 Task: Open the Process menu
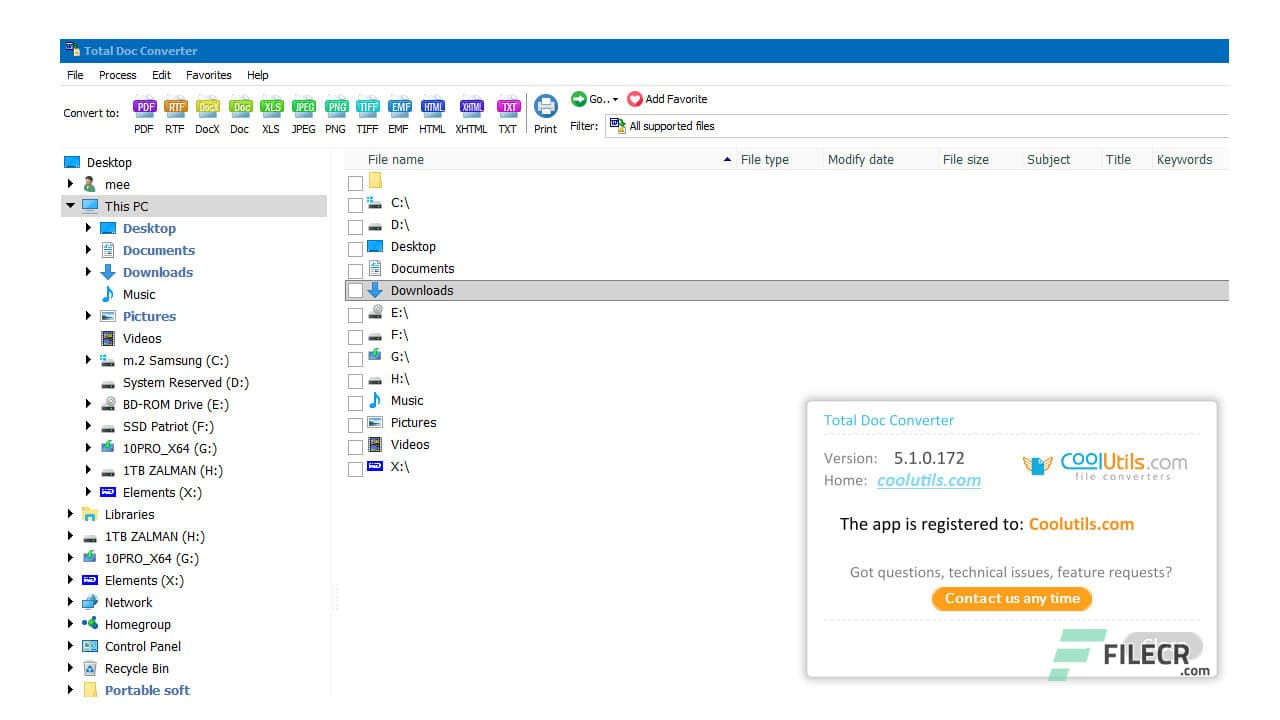click(x=117, y=74)
